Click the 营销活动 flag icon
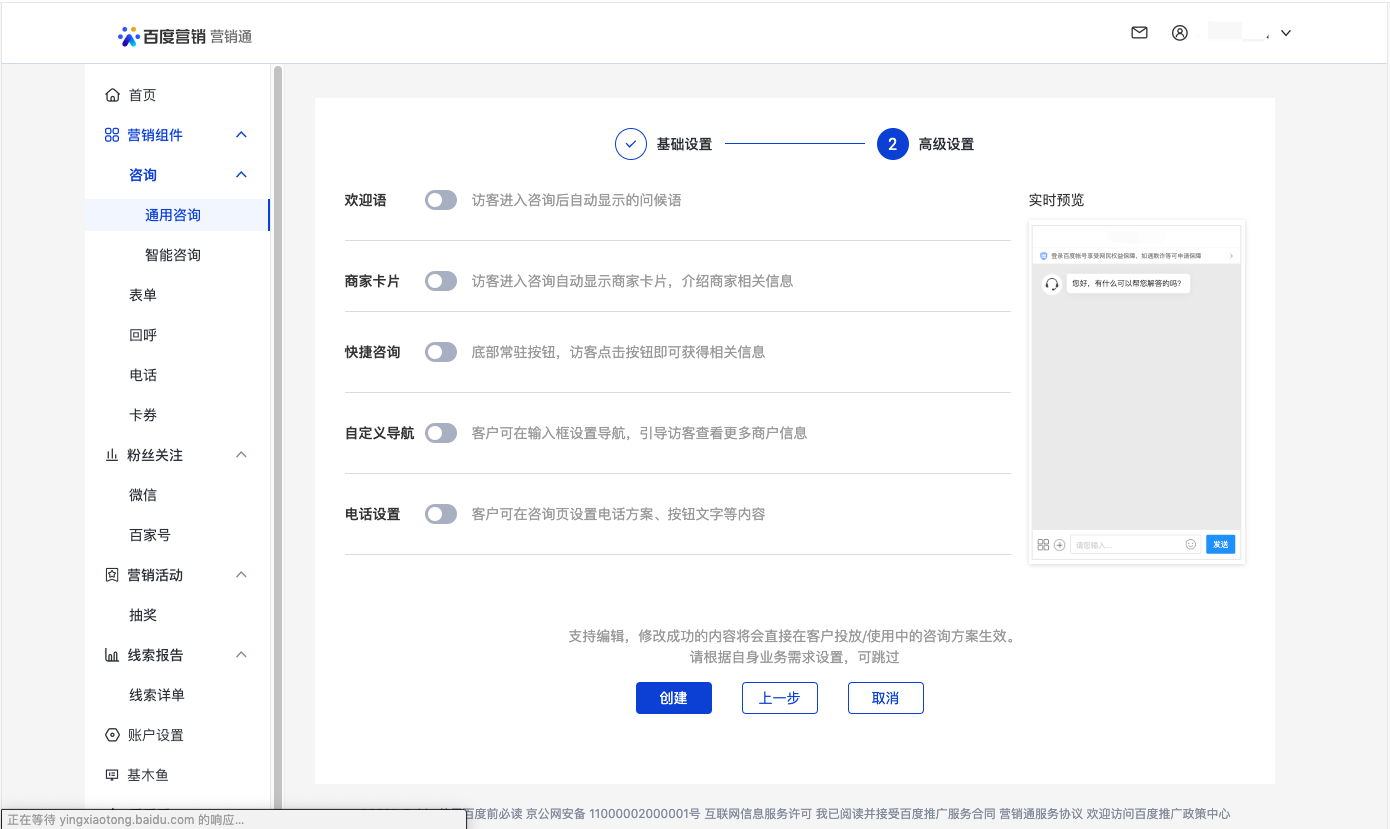The width and height of the screenshot is (1390, 829). [x=110, y=574]
